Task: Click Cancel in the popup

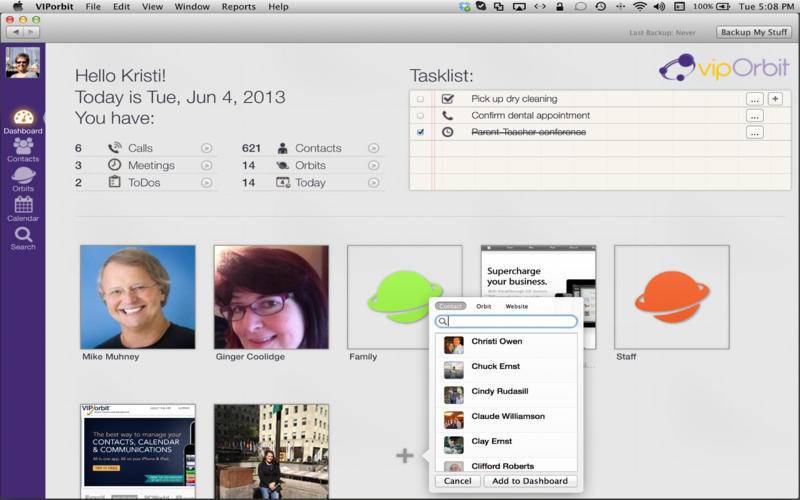Action: (x=457, y=481)
